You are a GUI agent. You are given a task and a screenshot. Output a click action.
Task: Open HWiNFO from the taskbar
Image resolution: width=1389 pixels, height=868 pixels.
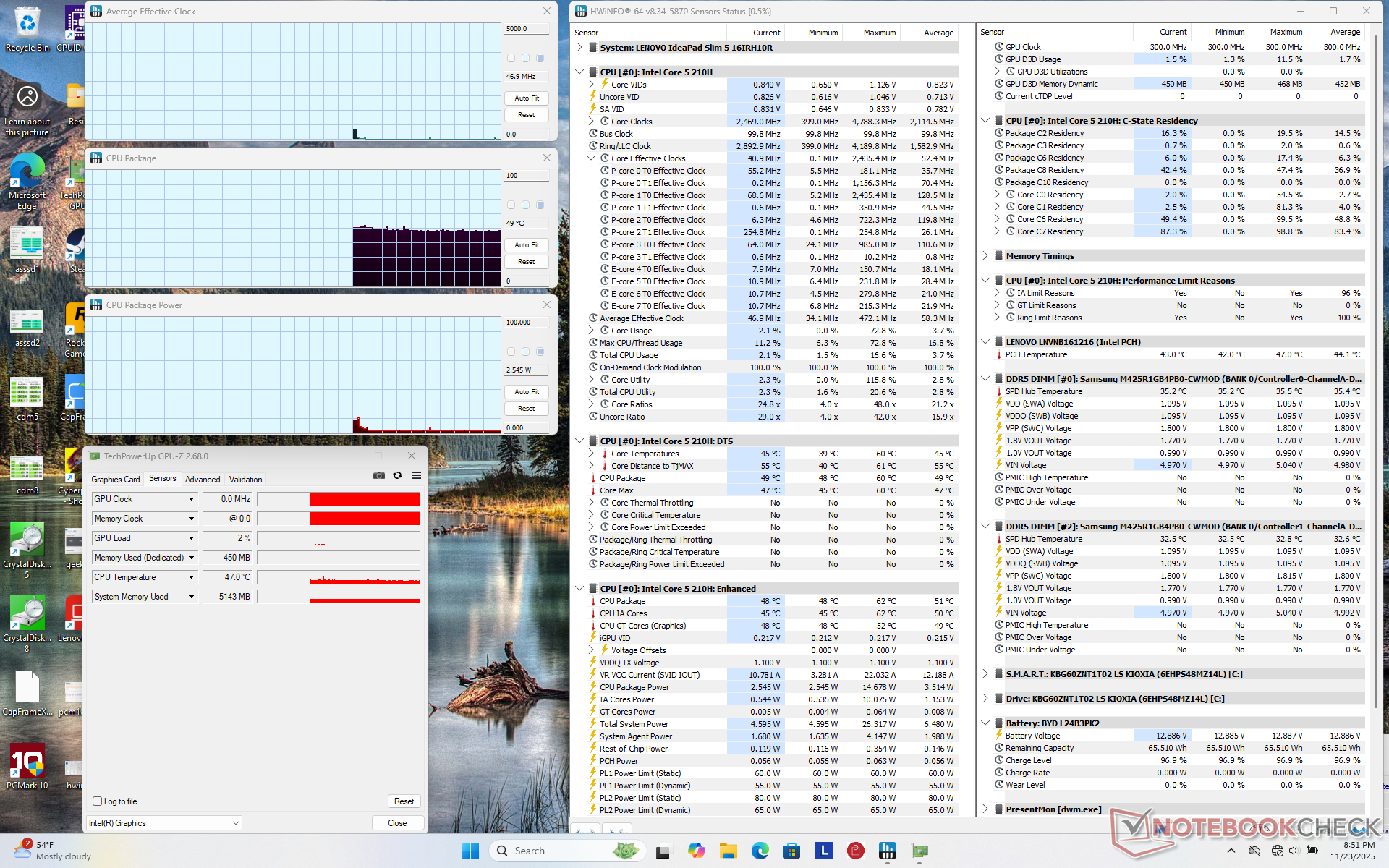887,851
